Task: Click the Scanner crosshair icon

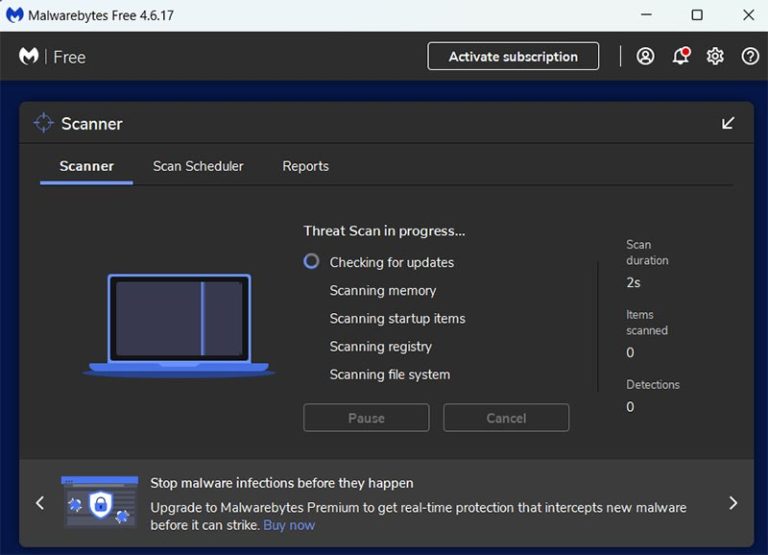Action: 43,123
